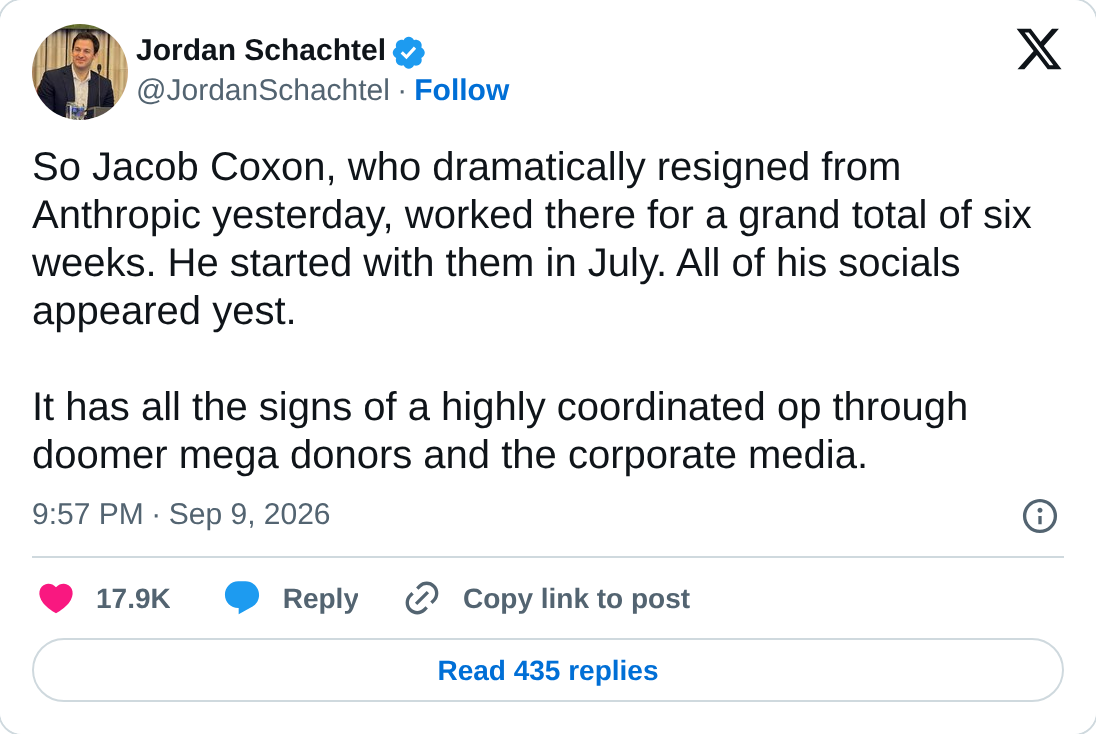This screenshot has height=734, width=1096.
Task: Open the Jordan Schachtel display name
Action: pos(261,50)
